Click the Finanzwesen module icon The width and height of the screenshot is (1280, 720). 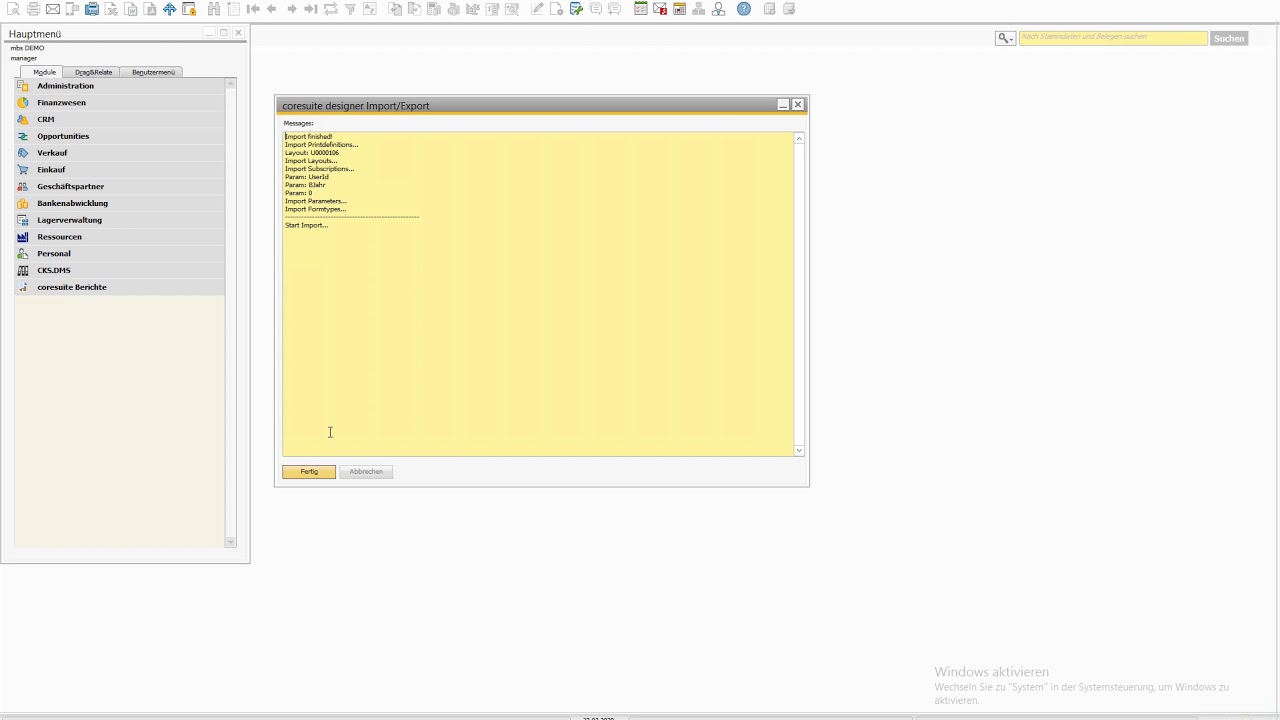pyautogui.click(x=23, y=103)
